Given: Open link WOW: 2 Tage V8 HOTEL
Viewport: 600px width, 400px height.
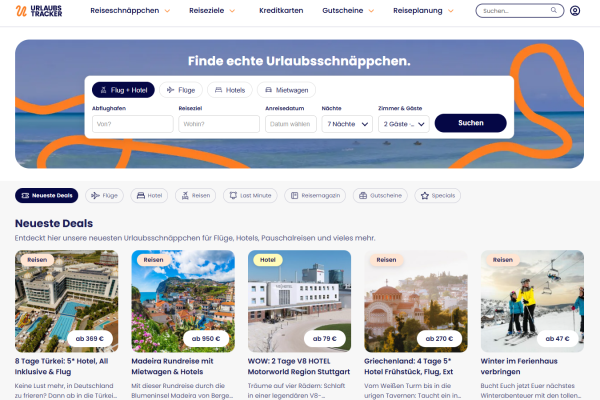Looking at the screenshot, I should click(299, 366).
